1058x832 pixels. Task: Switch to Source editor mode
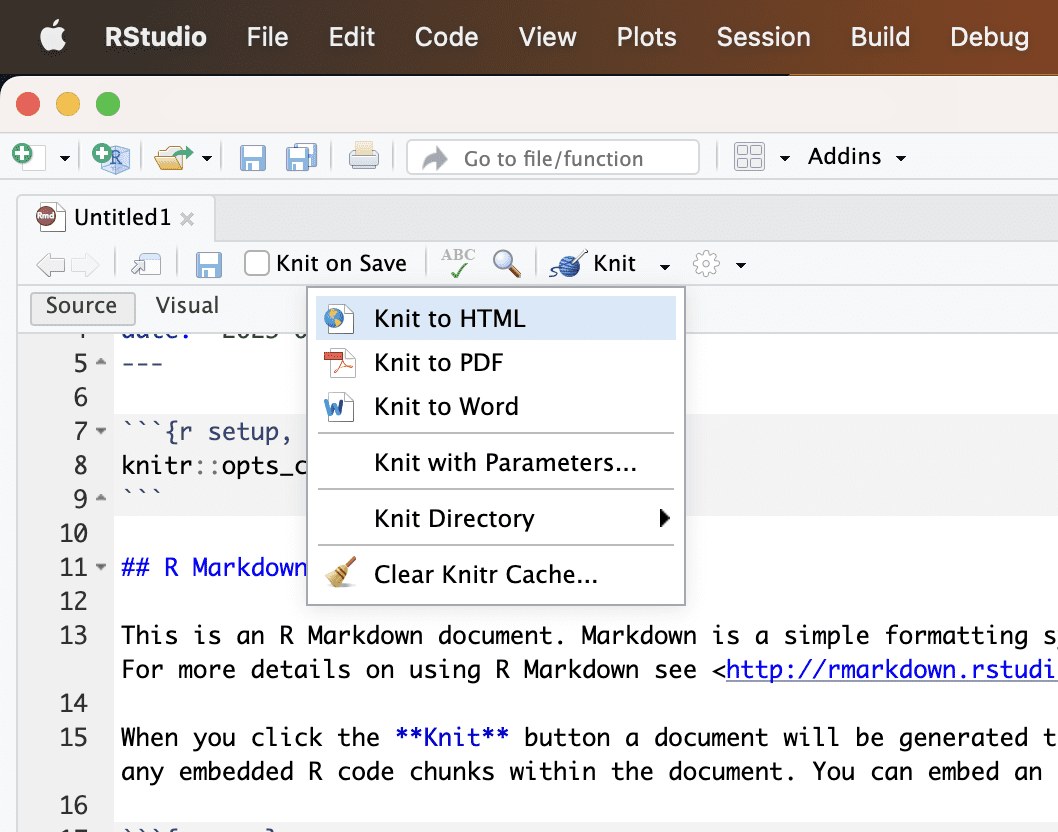[x=82, y=306]
